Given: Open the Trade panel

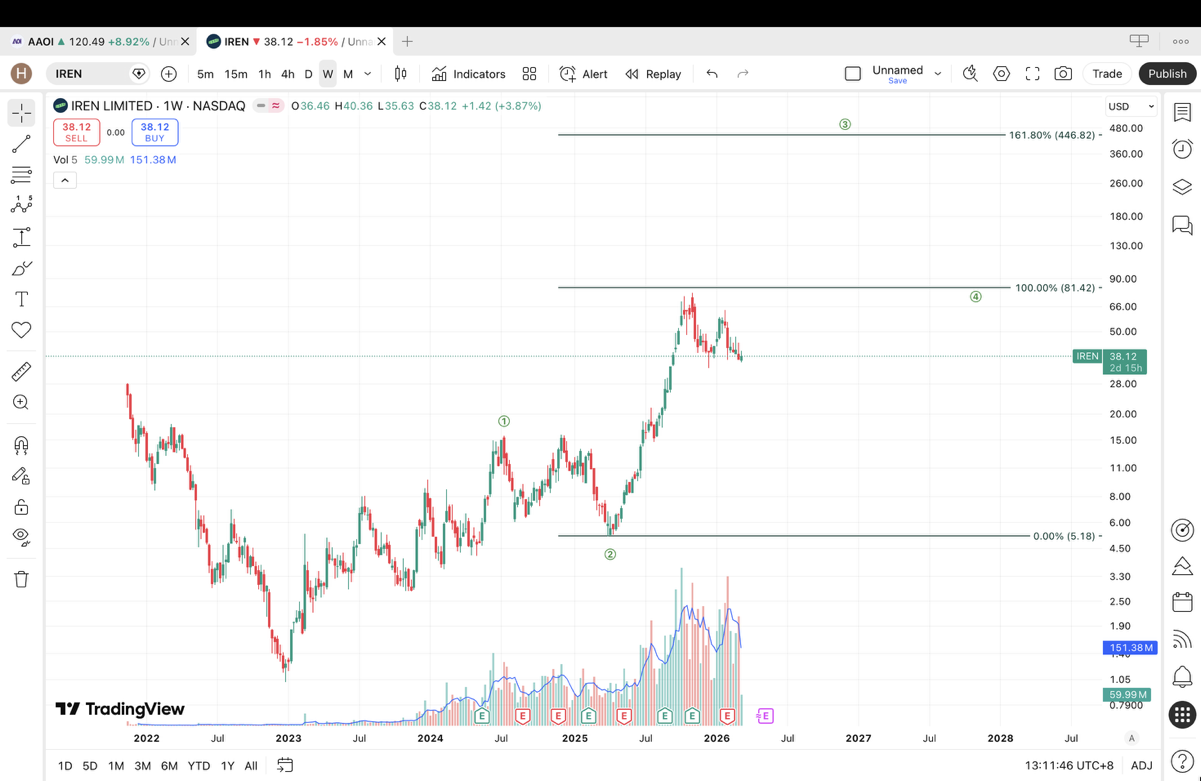Looking at the screenshot, I should (1107, 74).
